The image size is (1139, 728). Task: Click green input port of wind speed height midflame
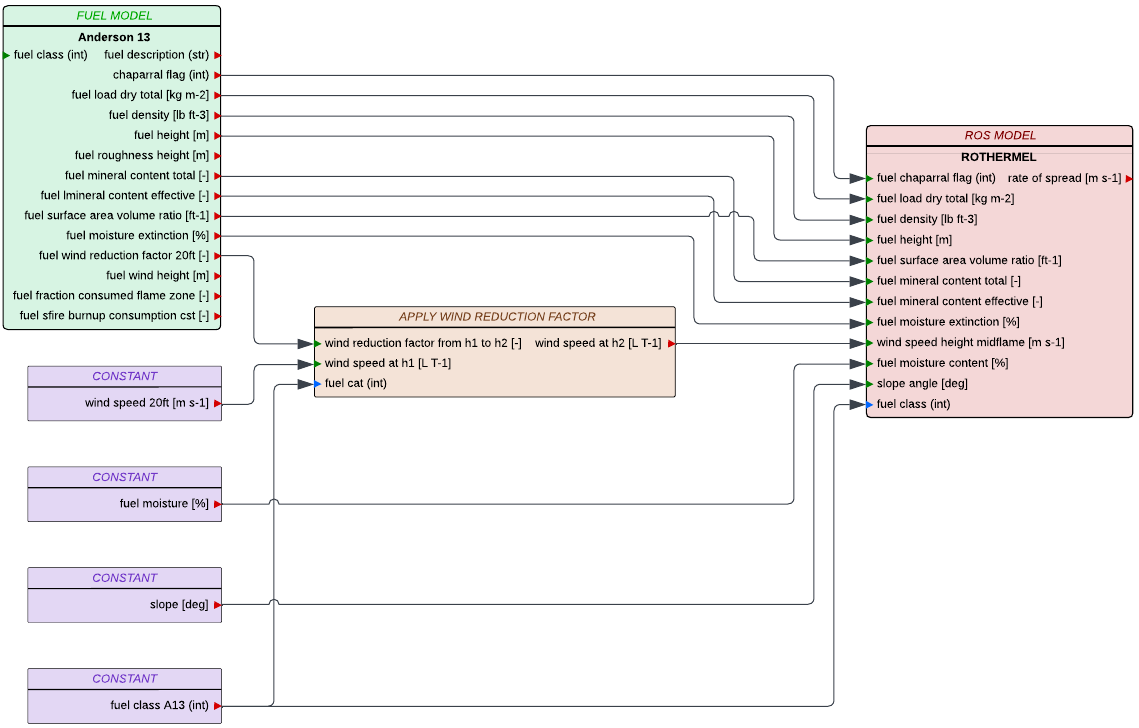pos(870,343)
